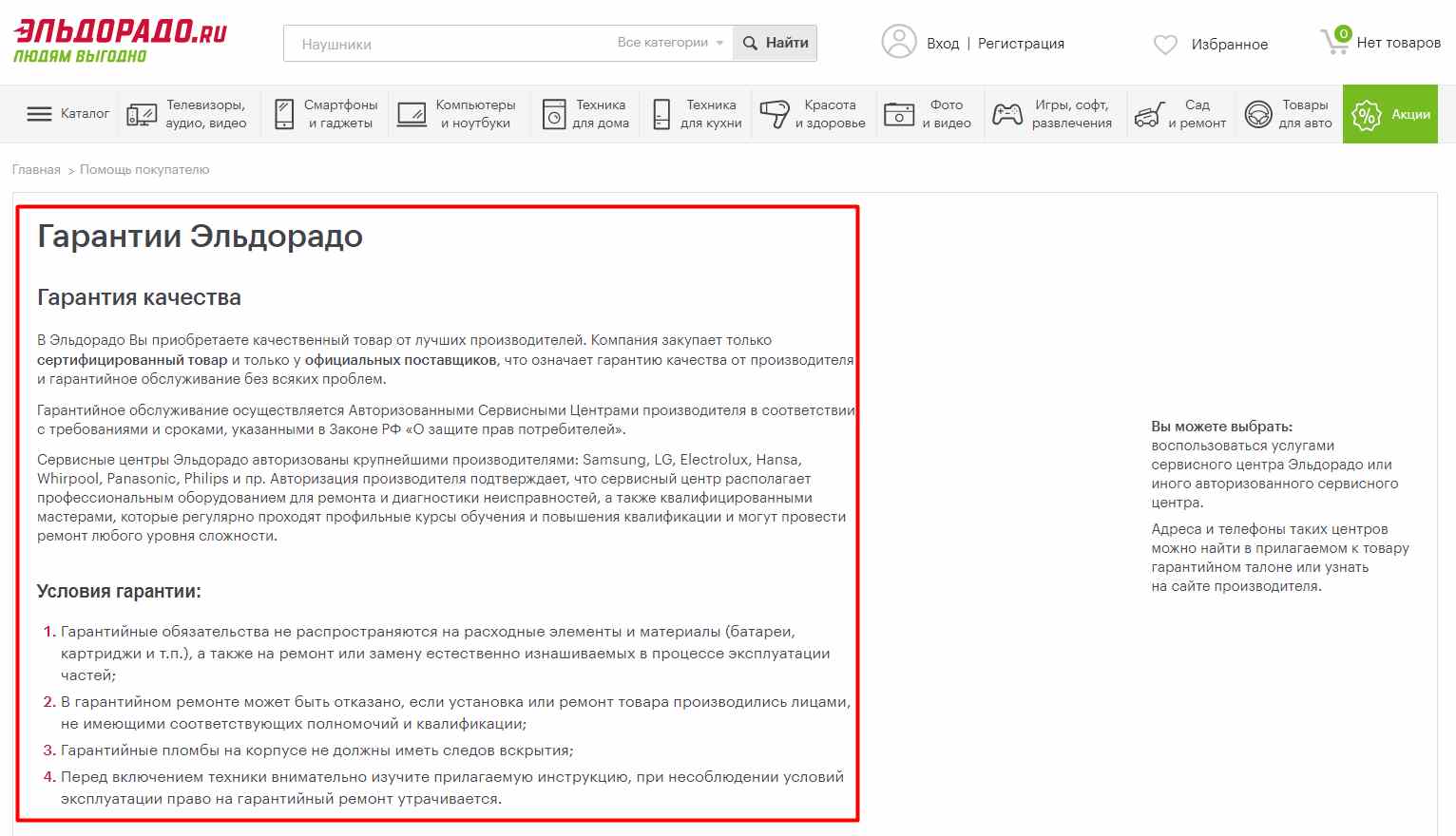Click the hair dryer icon for Красота и здоровье
The width and height of the screenshot is (1456, 836).
pyautogui.click(x=775, y=114)
